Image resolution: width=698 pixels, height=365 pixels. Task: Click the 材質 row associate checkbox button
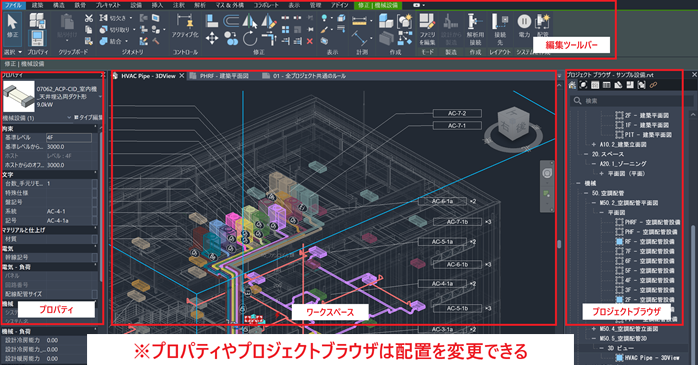pyautogui.click(x=95, y=239)
